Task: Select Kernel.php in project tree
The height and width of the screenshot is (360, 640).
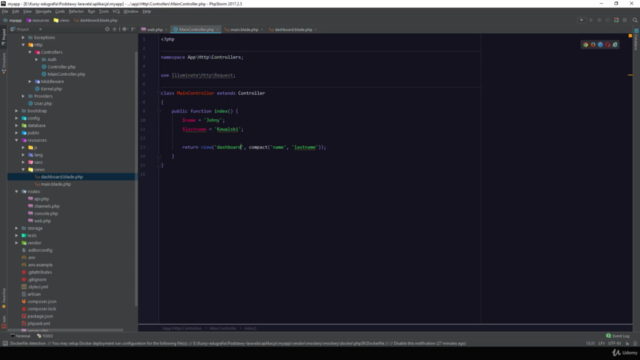Action: click(x=51, y=89)
